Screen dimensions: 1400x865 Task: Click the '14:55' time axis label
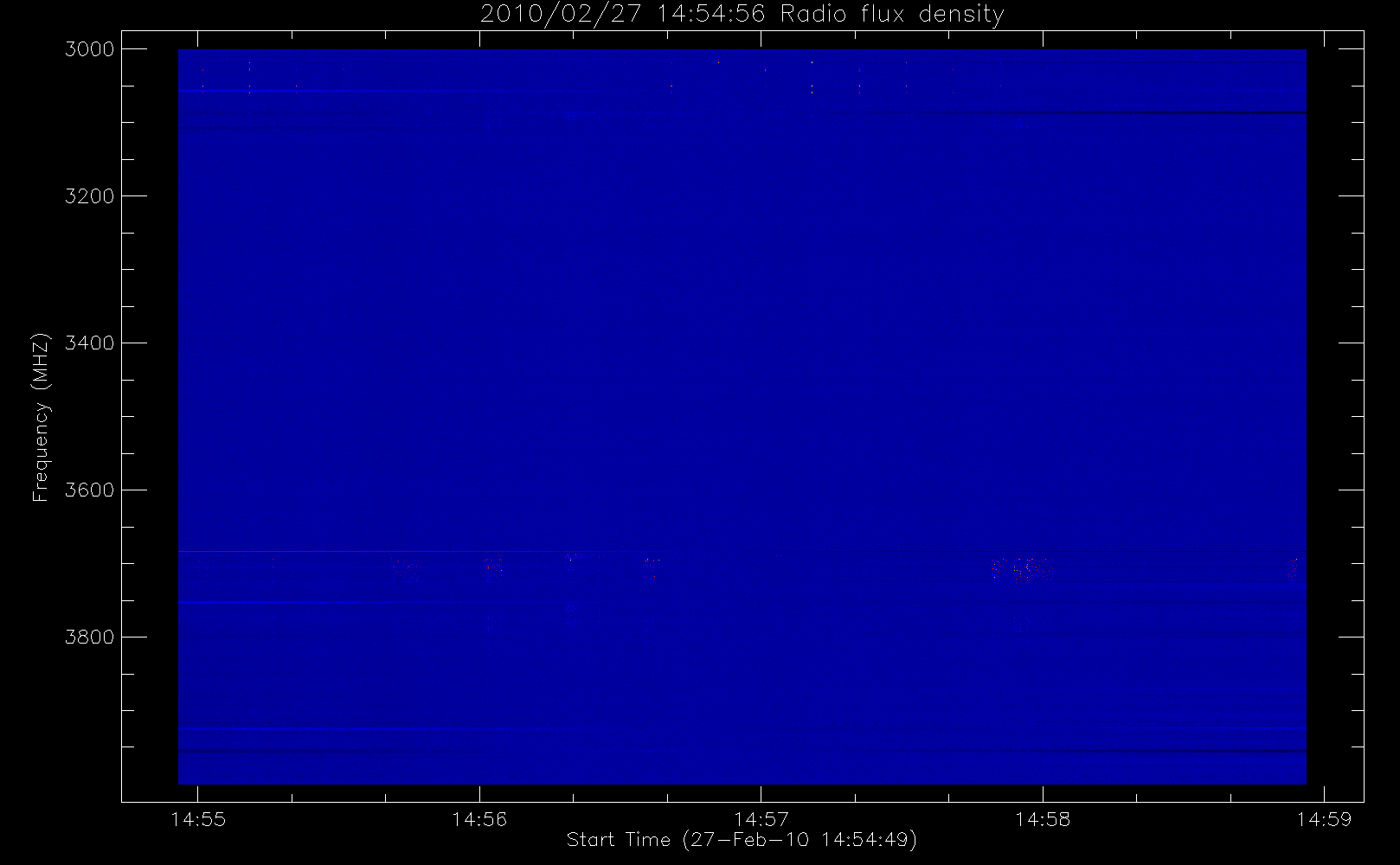[x=199, y=819]
